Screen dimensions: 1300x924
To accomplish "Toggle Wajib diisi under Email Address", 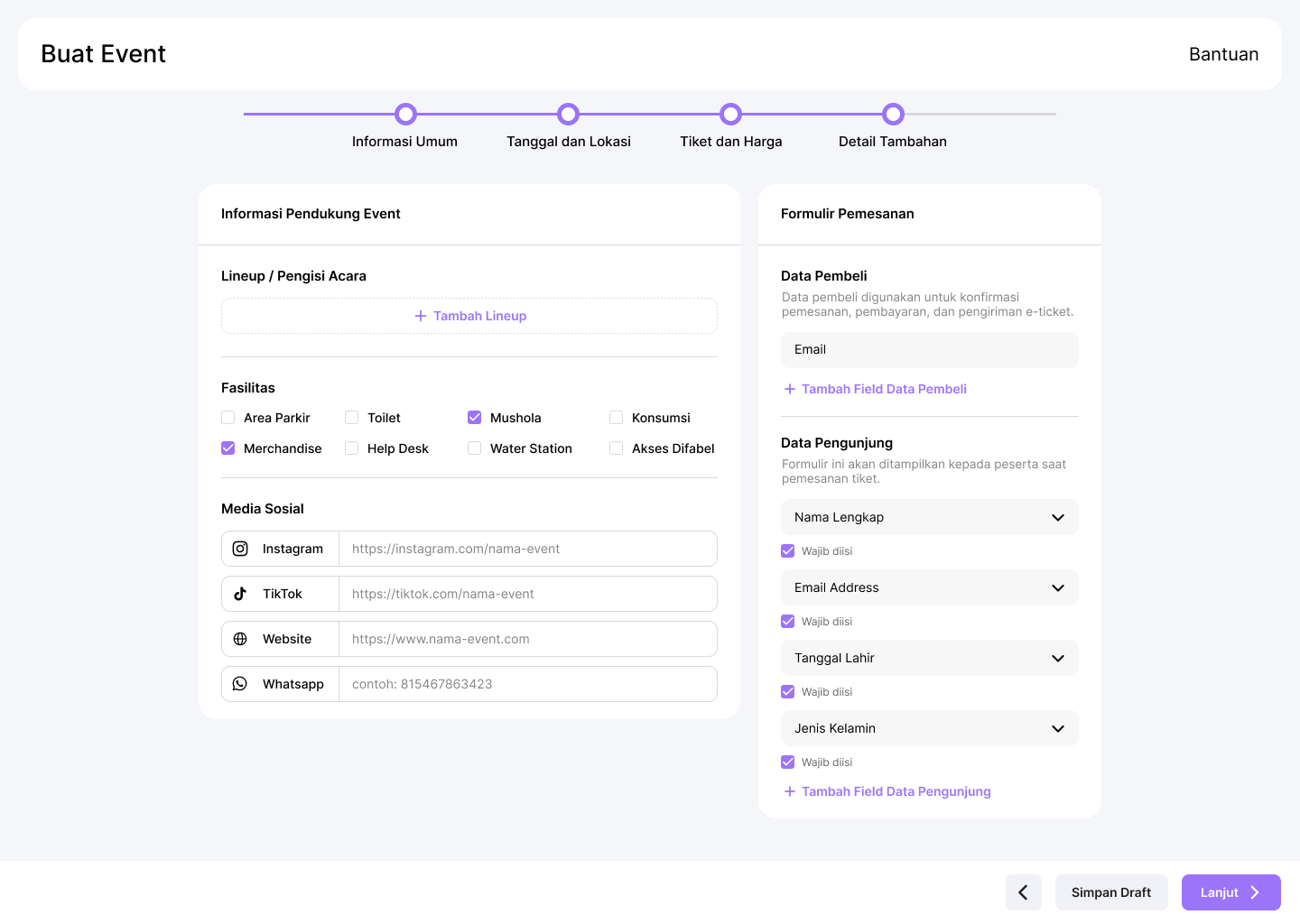I will [788, 622].
